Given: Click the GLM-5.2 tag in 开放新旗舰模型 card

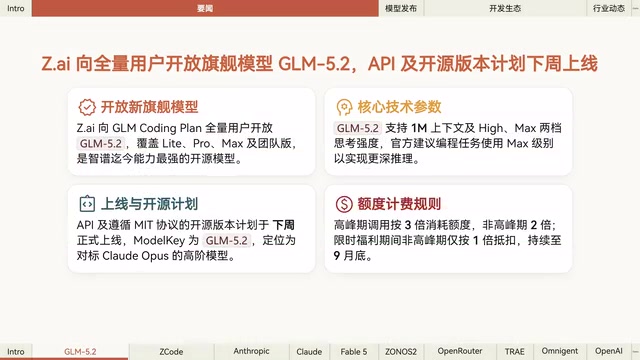Looking at the screenshot, I should click(x=100, y=144).
